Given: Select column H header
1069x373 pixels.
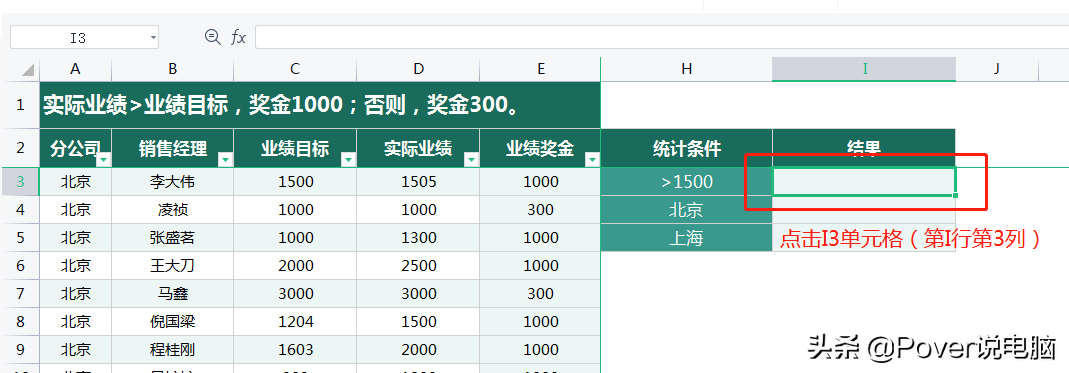Looking at the screenshot, I should point(687,69).
